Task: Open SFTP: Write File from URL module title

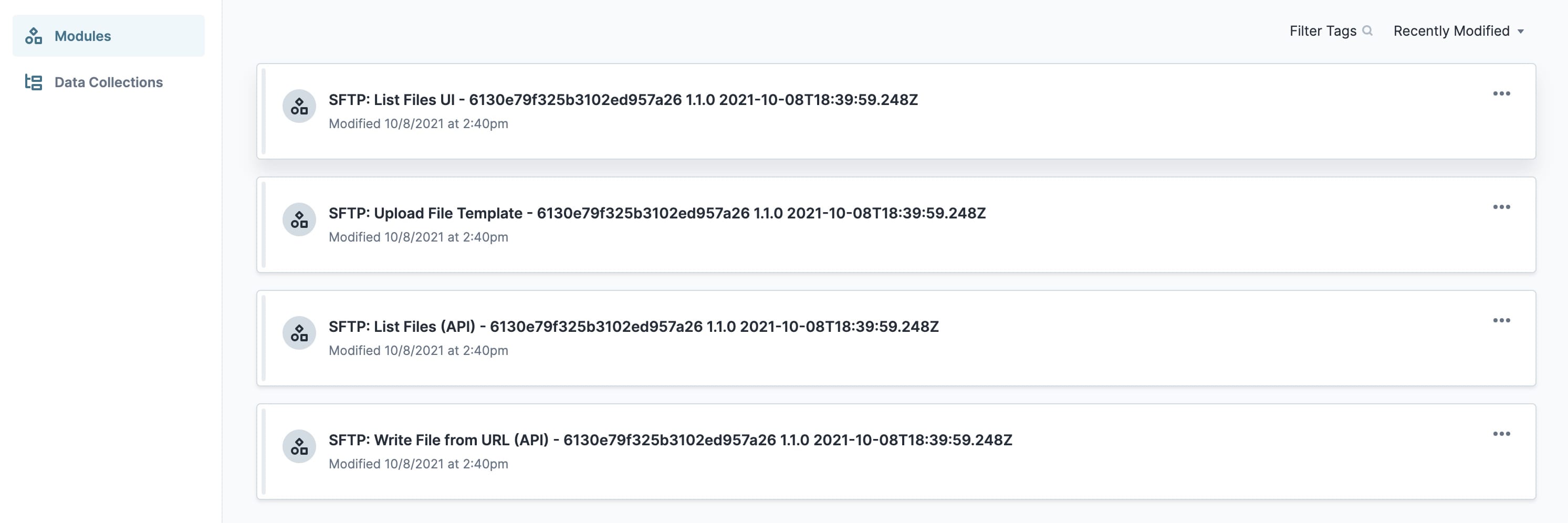Action: (670, 440)
